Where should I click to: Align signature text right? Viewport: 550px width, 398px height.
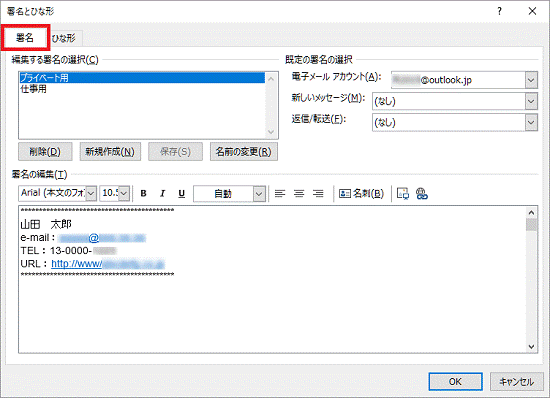pos(318,194)
